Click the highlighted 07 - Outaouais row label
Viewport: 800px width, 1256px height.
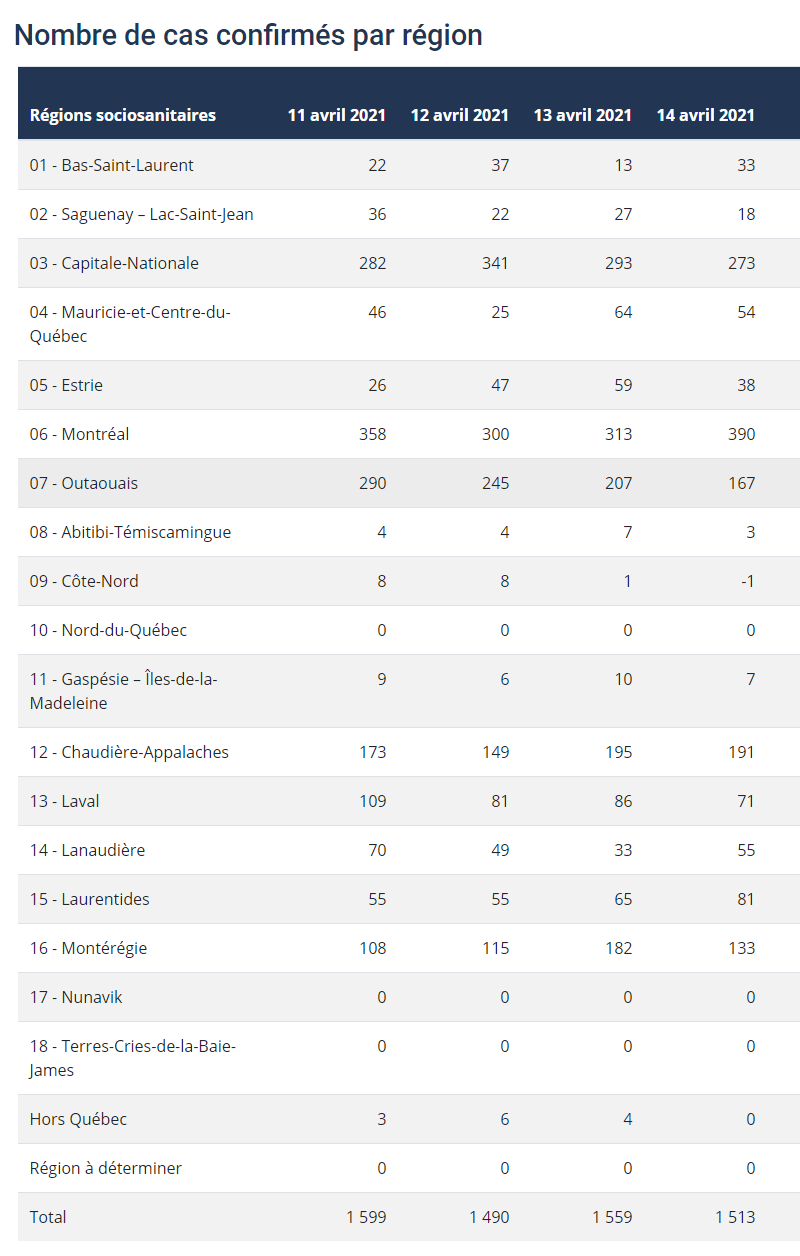(x=84, y=483)
